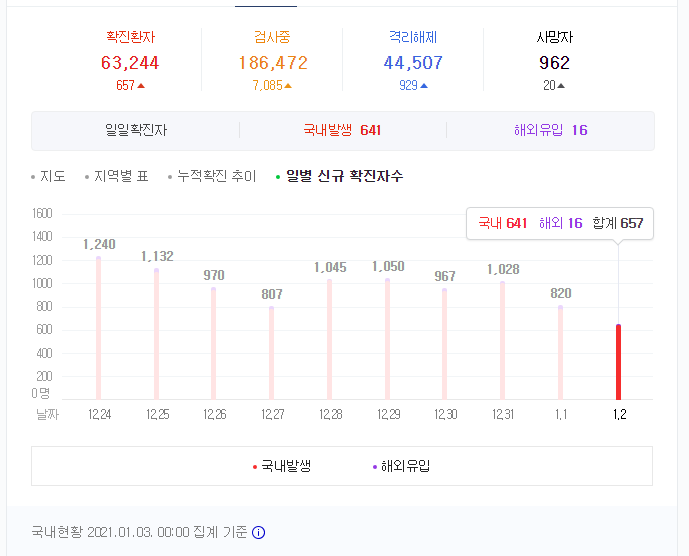Click the 12.30 bar labeled 967

445,344
